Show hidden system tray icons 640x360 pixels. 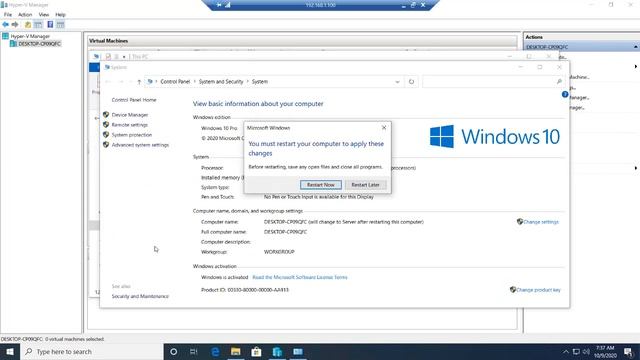[566, 352]
